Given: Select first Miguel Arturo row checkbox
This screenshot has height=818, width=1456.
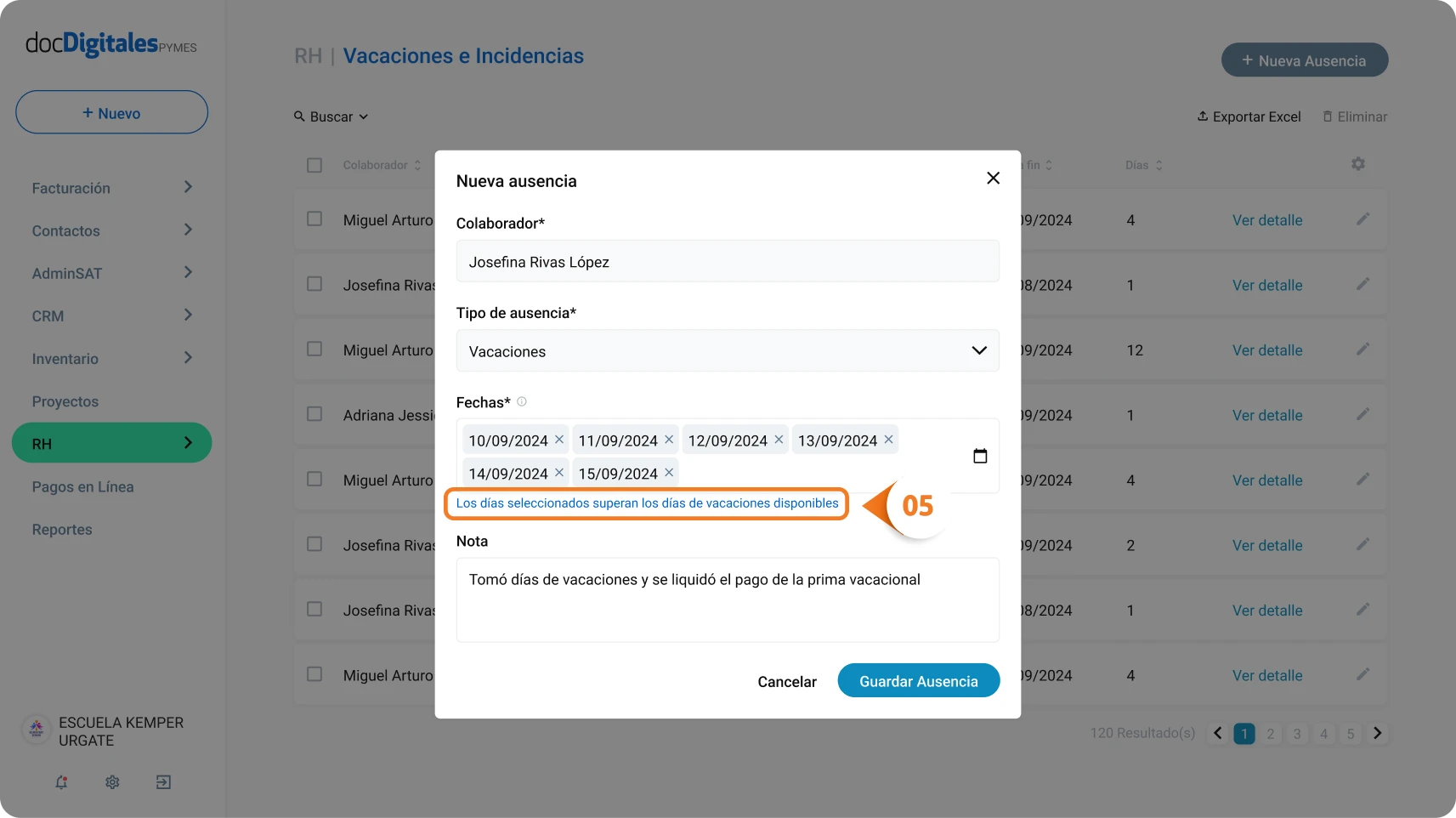Looking at the screenshot, I should pos(314,219).
